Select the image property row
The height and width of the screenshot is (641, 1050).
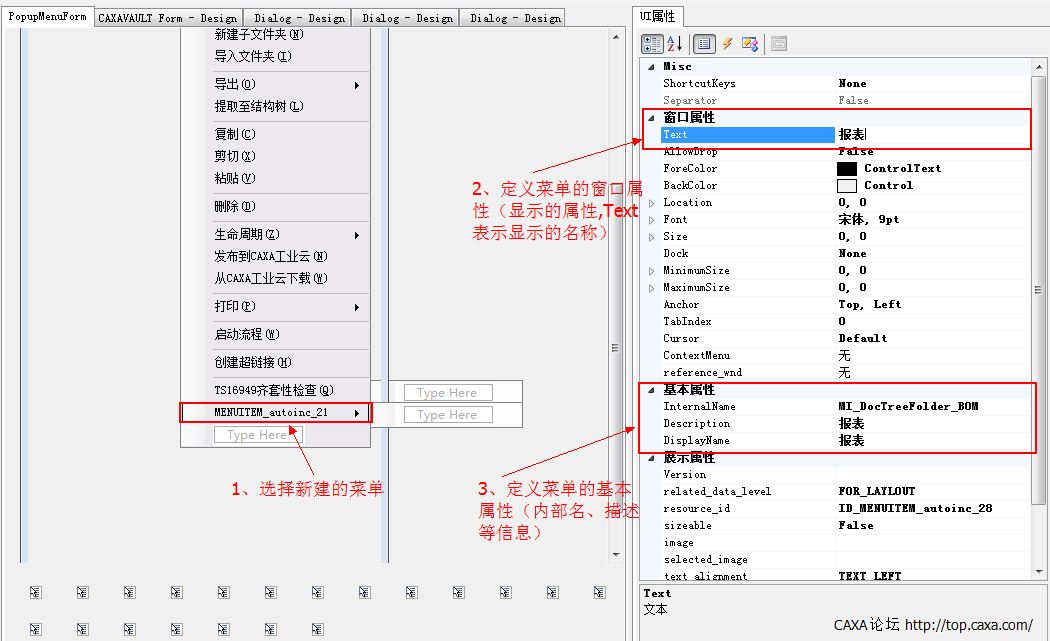point(845,543)
